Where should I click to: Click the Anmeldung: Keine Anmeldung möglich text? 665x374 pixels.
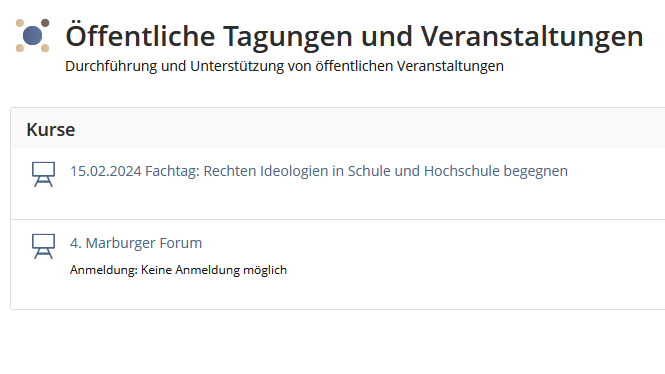[178, 270]
